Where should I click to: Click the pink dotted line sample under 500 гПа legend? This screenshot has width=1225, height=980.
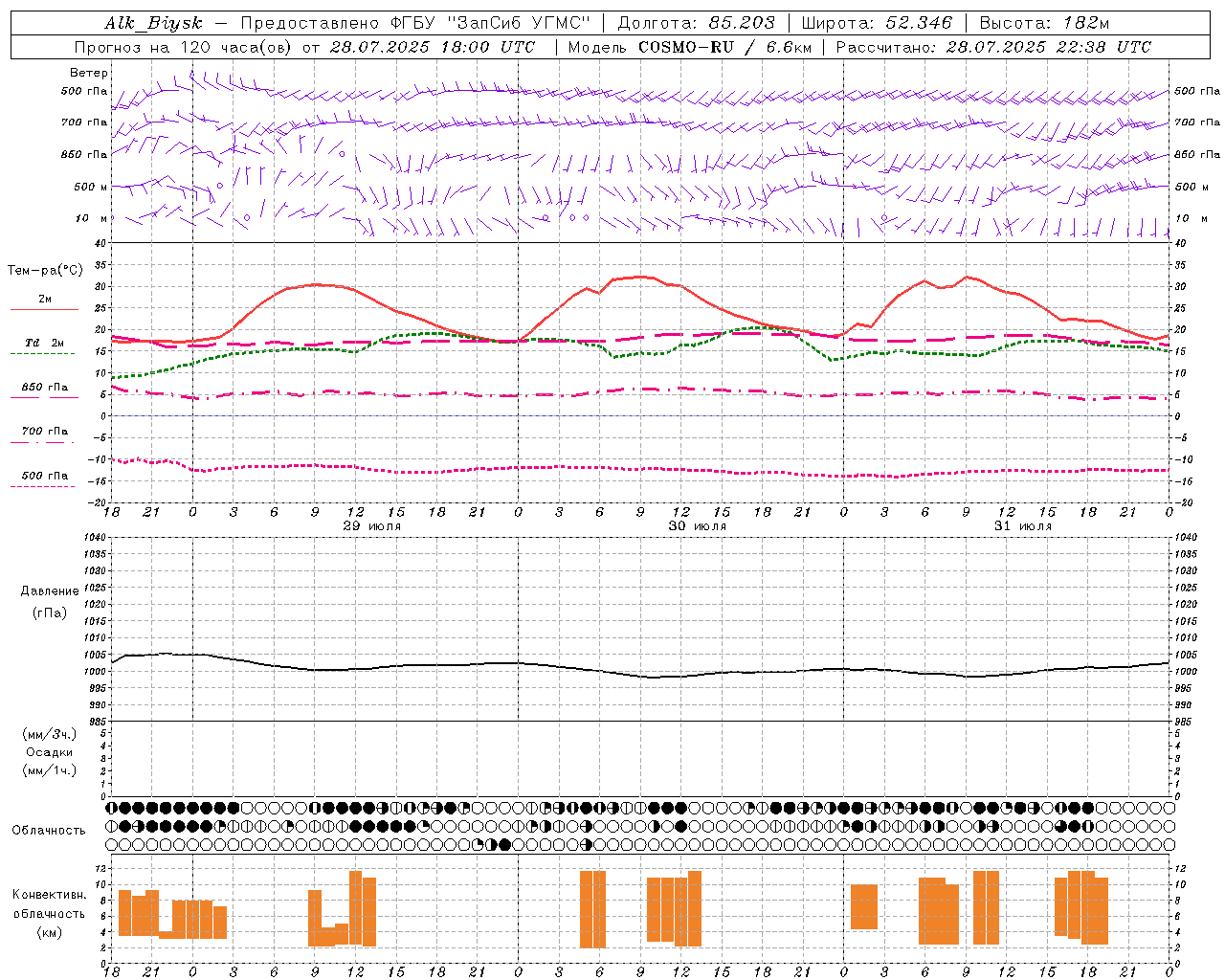[x=42, y=487]
